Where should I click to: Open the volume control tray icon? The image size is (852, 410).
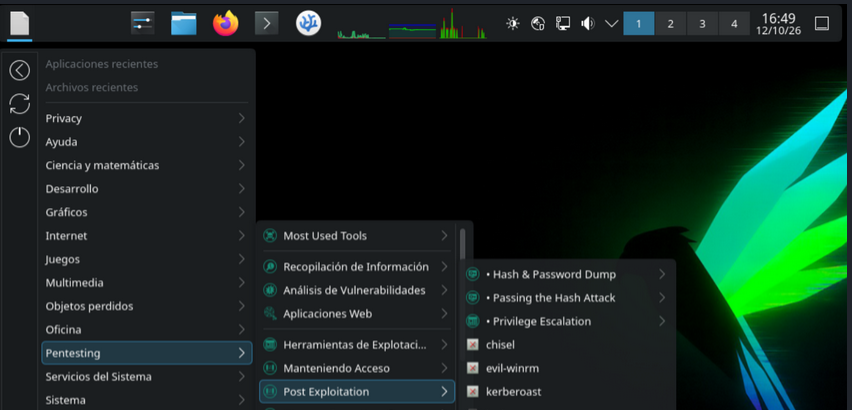[587, 23]
